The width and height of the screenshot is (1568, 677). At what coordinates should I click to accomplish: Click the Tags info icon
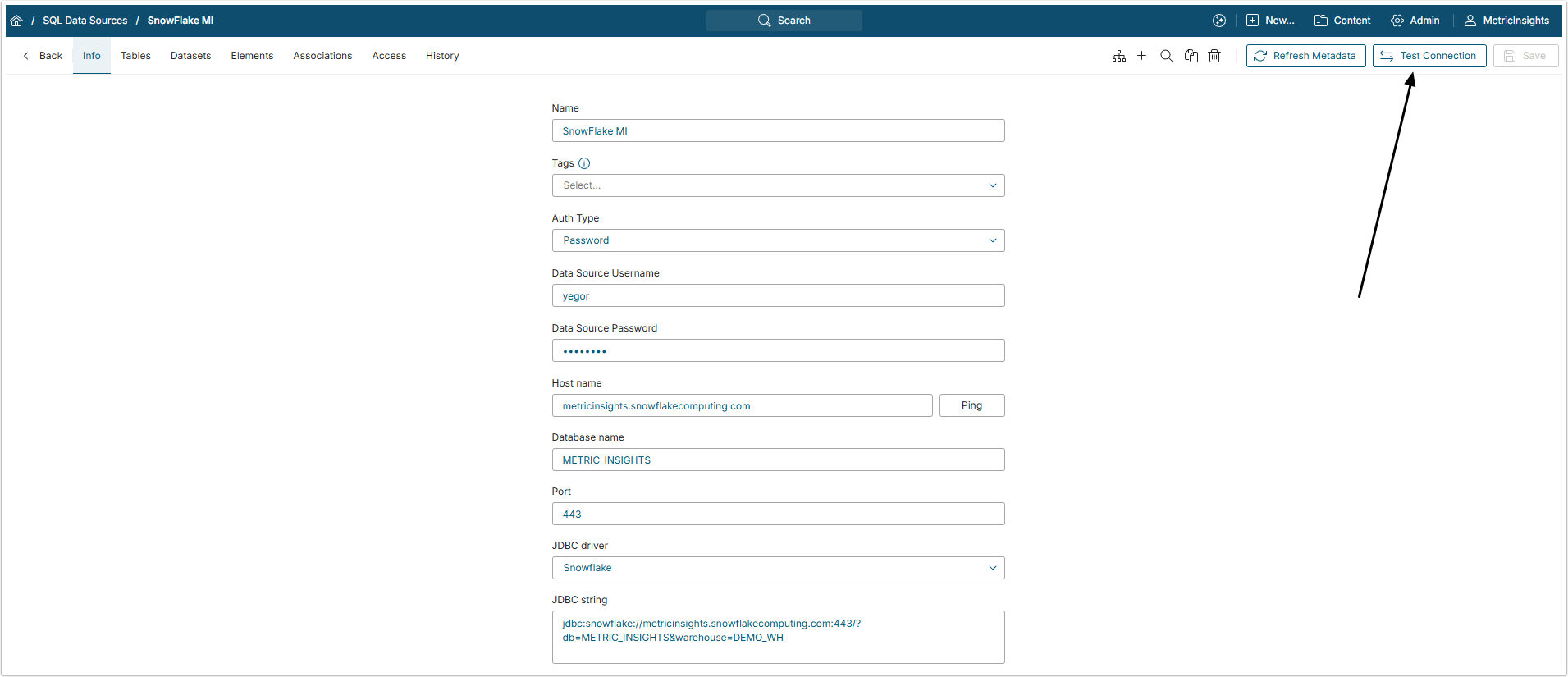point(584,163)
